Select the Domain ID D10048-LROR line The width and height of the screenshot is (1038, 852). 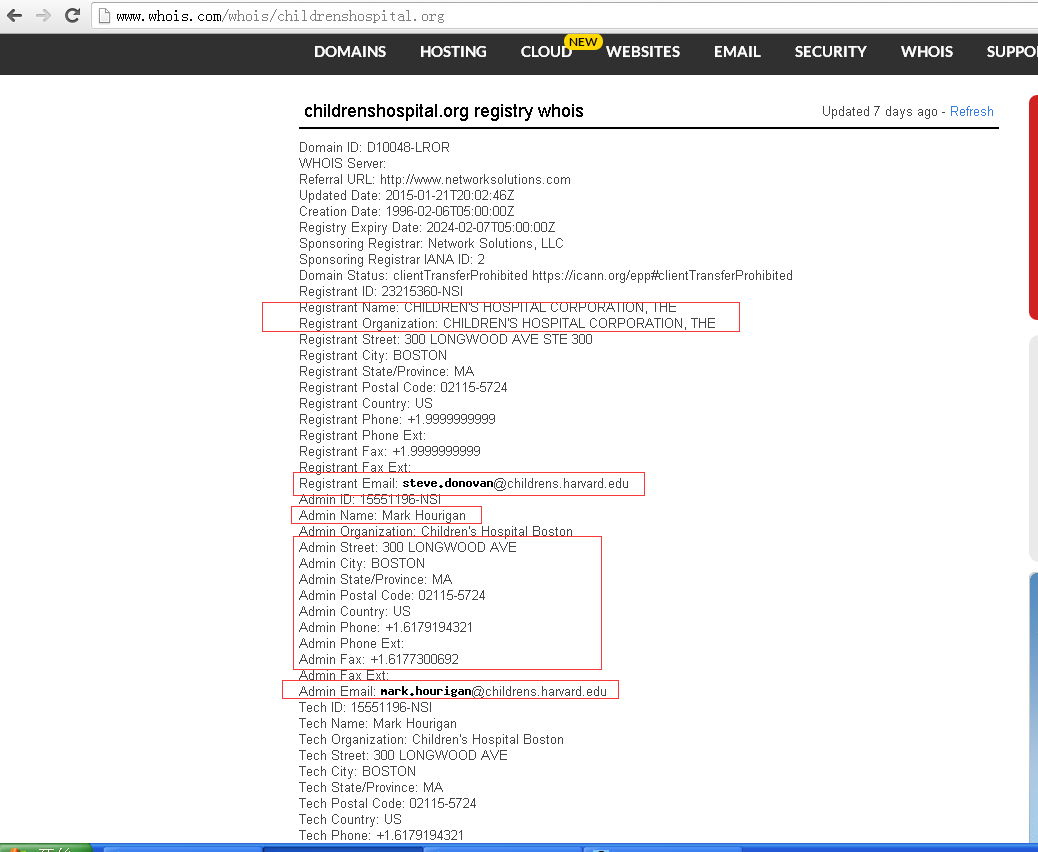tap(374, 147)
